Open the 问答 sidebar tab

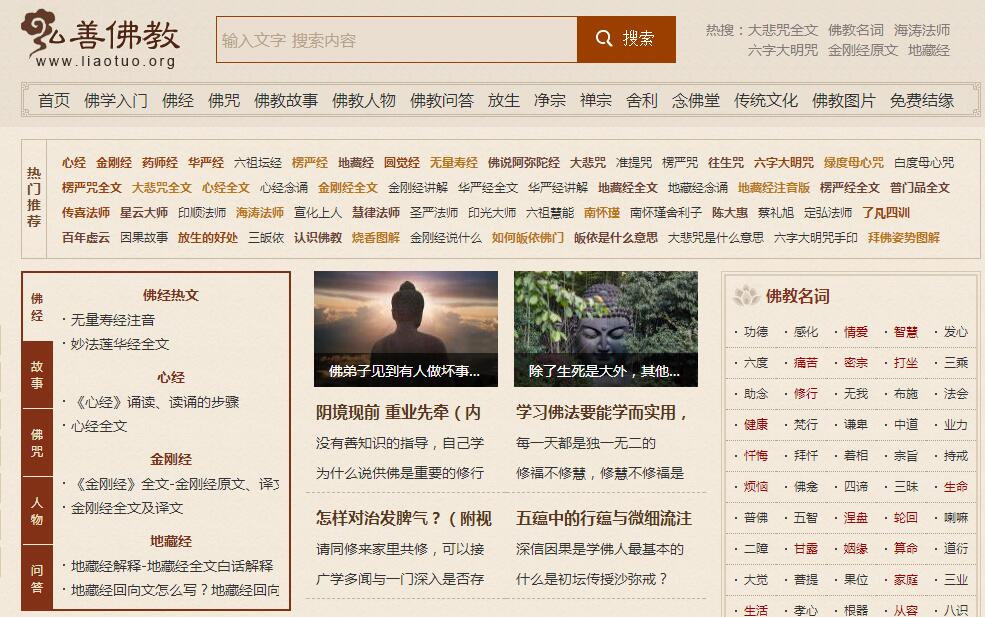[x=37, y=577]
